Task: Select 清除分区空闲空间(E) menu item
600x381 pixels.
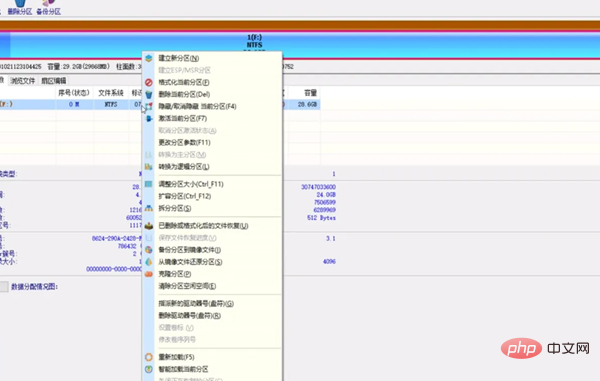Action: click(187, 286)
